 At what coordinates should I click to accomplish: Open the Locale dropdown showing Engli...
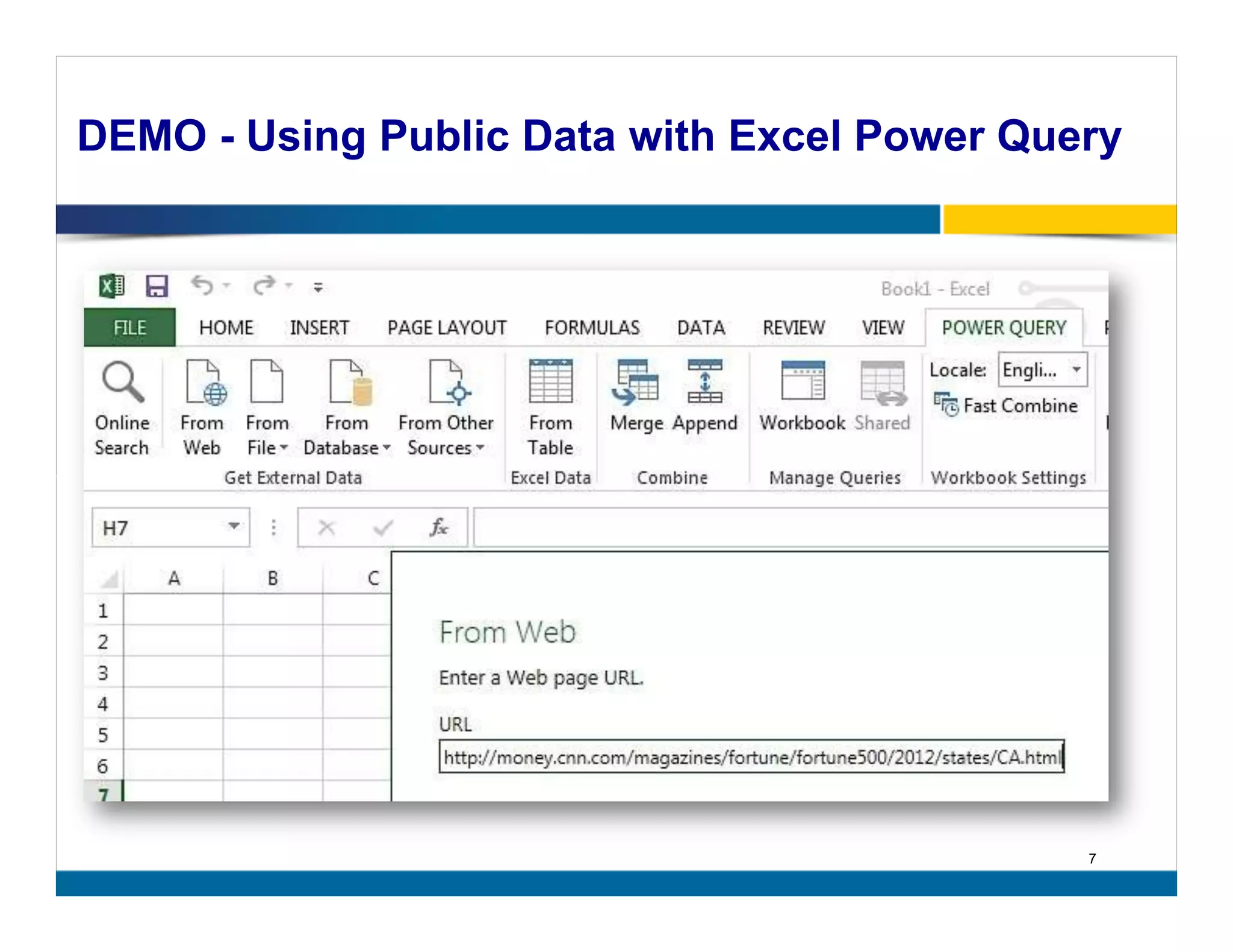pos(1043,369)
